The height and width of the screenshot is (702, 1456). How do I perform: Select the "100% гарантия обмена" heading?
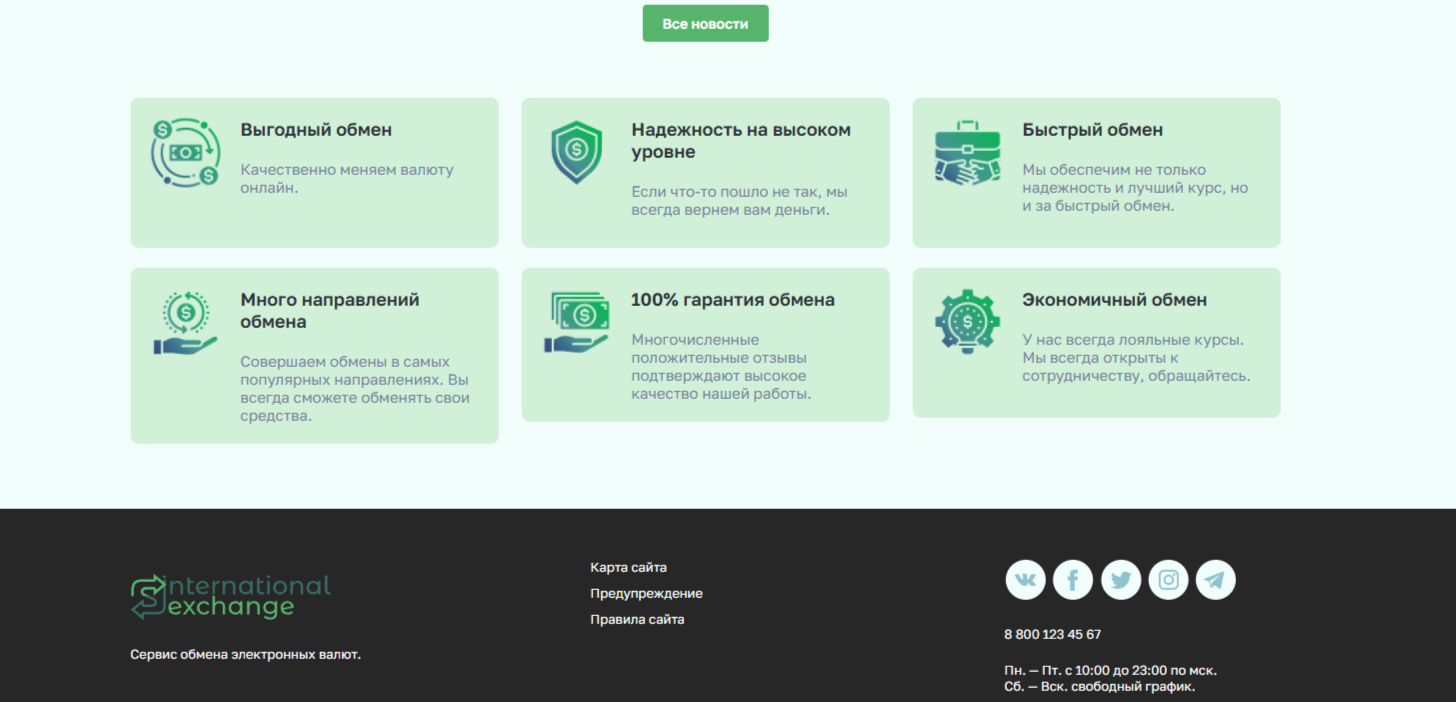pyautogui.click(x=732, y=300)
